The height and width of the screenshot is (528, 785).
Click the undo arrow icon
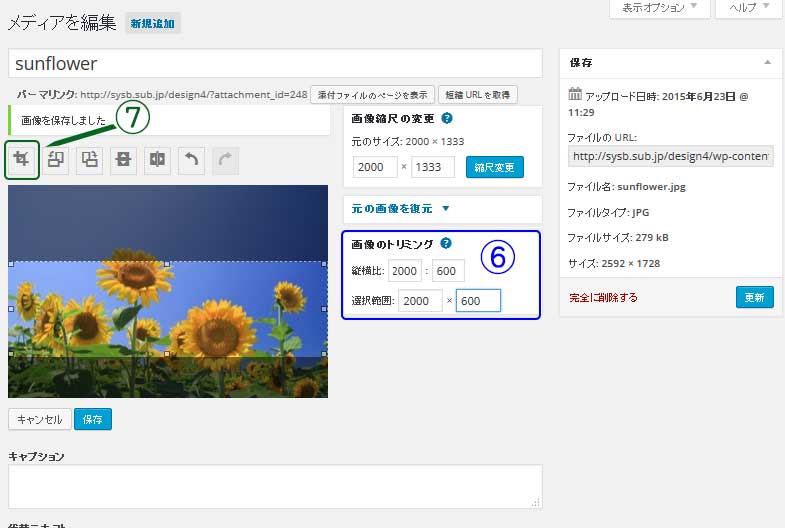(x=191, y=160)
